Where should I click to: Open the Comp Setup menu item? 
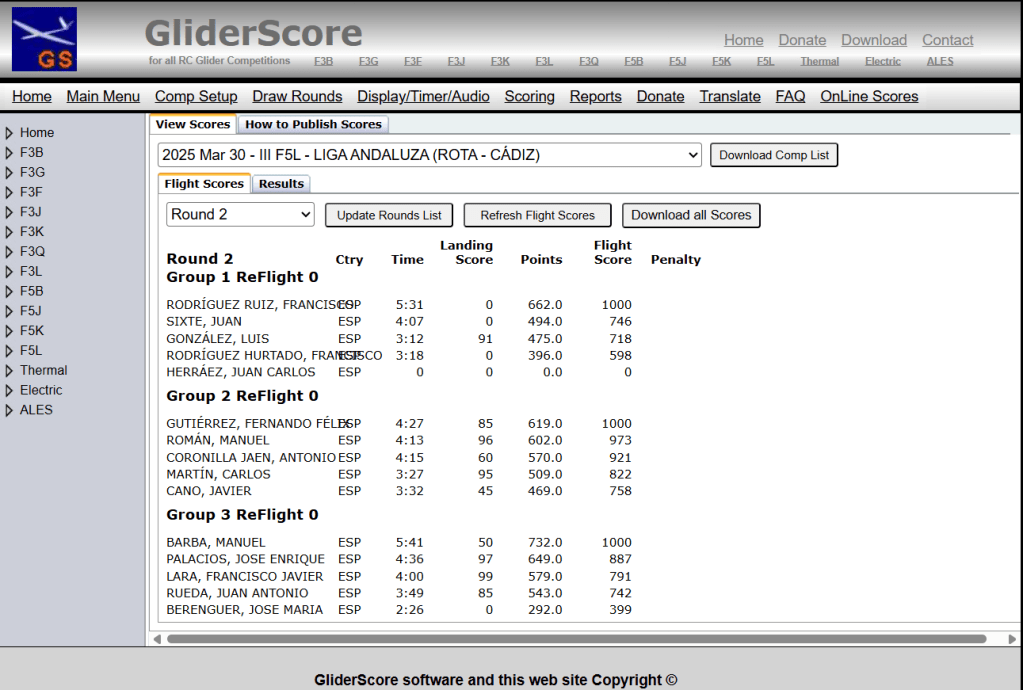[x=196, y=97]
